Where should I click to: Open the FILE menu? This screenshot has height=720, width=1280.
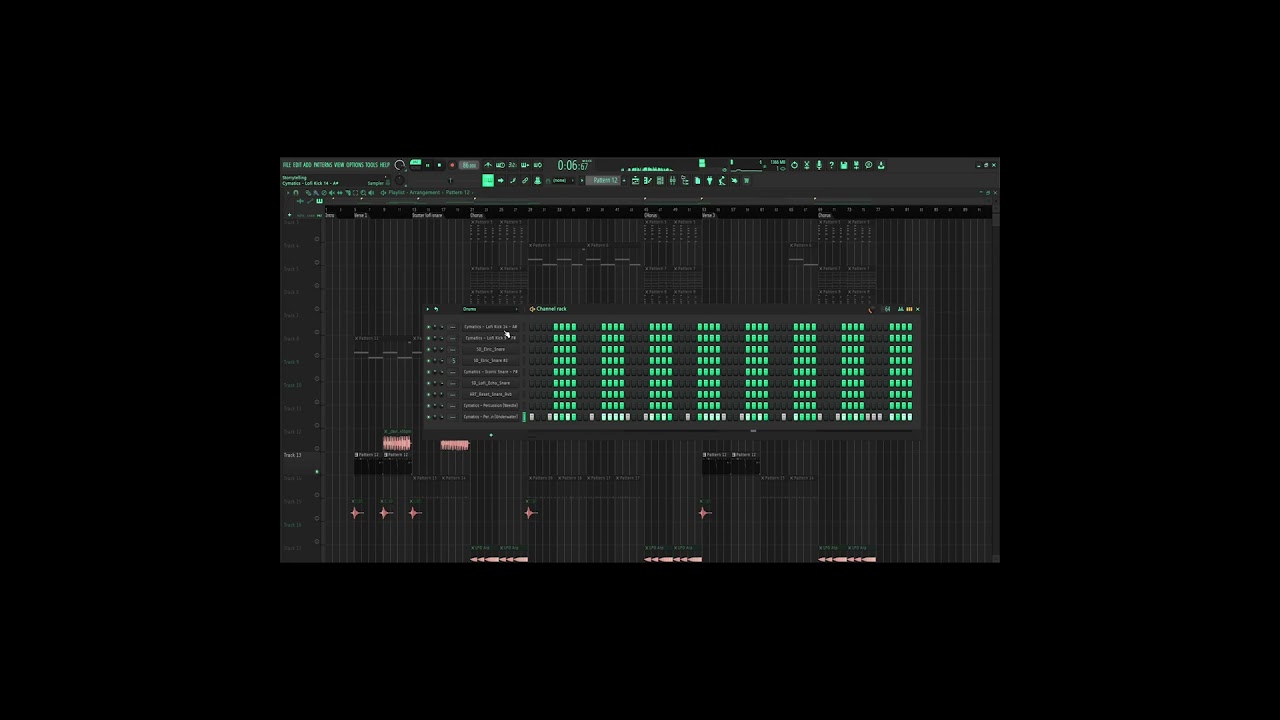click(x=287, y=165)
